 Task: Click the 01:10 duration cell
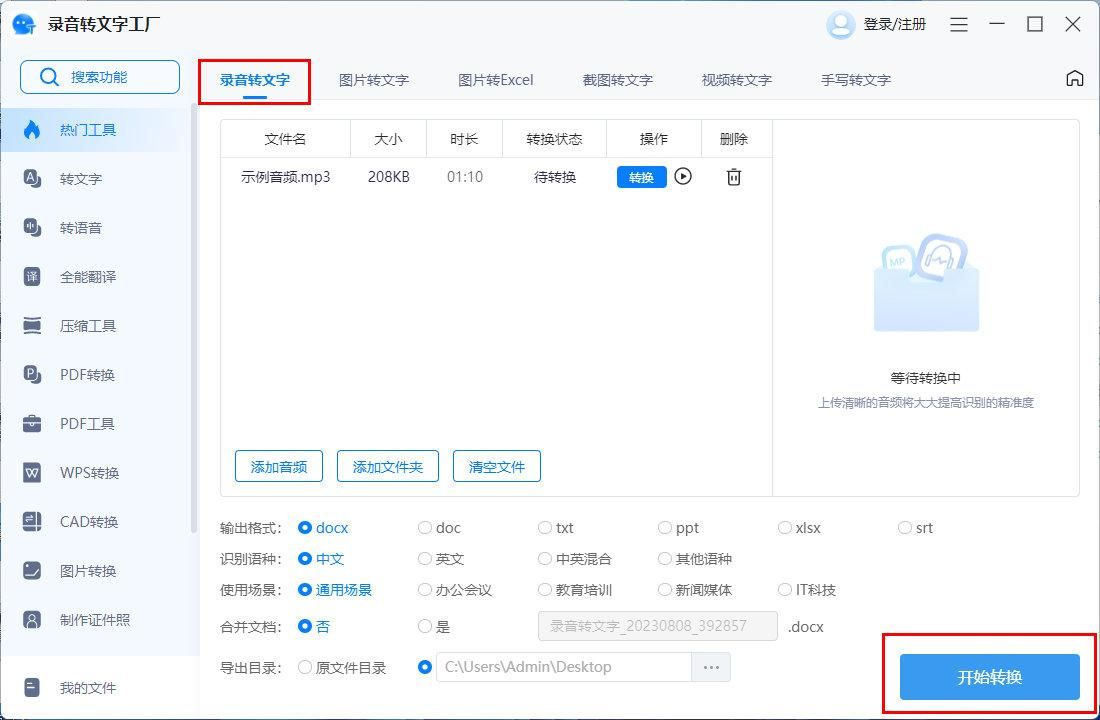[x=465, y=177]
